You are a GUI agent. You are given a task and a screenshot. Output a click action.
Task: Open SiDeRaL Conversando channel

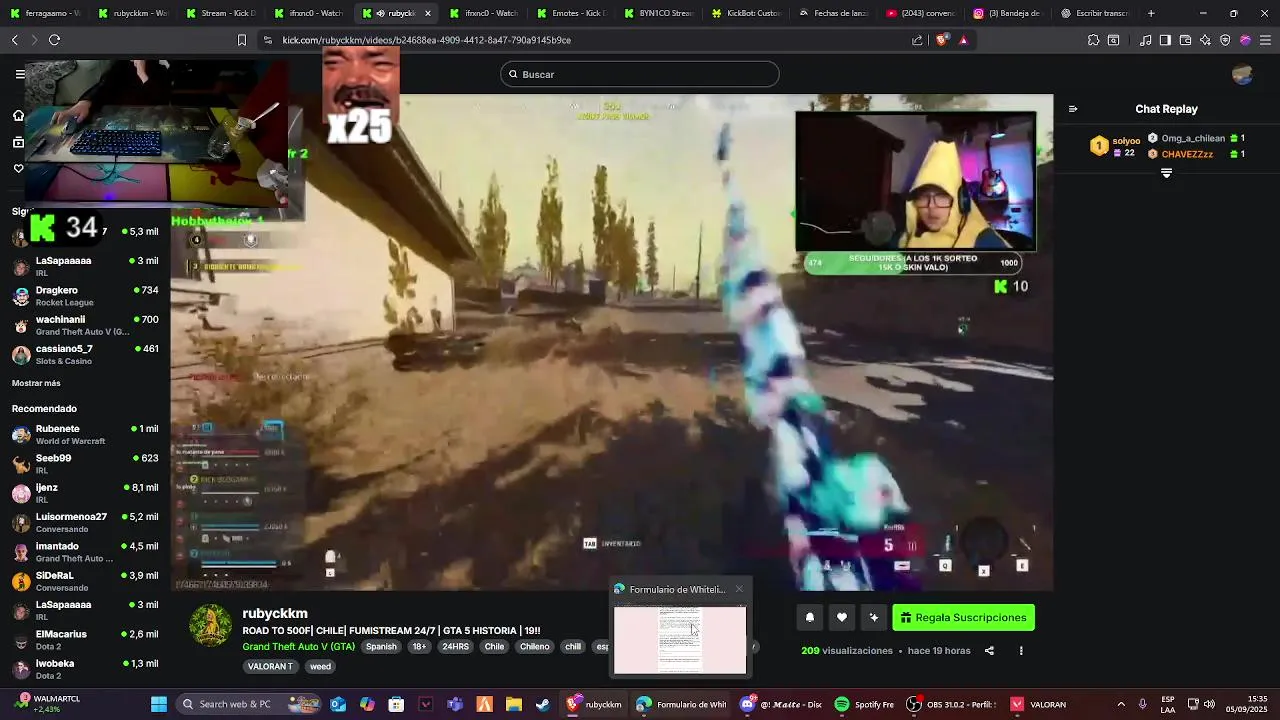[85, 581]
